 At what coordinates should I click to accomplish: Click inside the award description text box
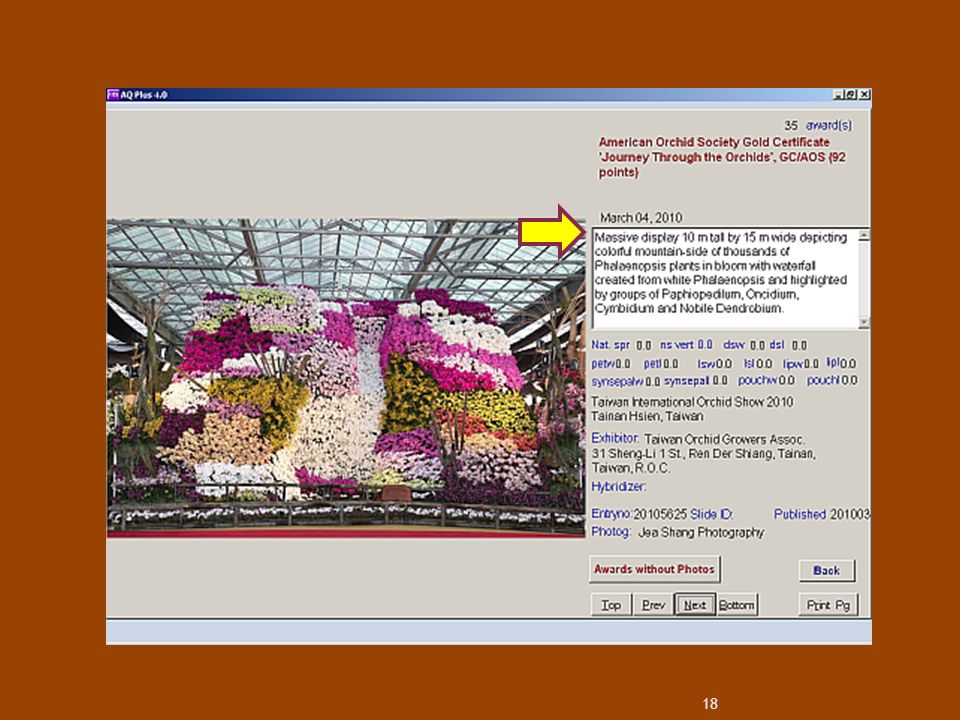725,279
